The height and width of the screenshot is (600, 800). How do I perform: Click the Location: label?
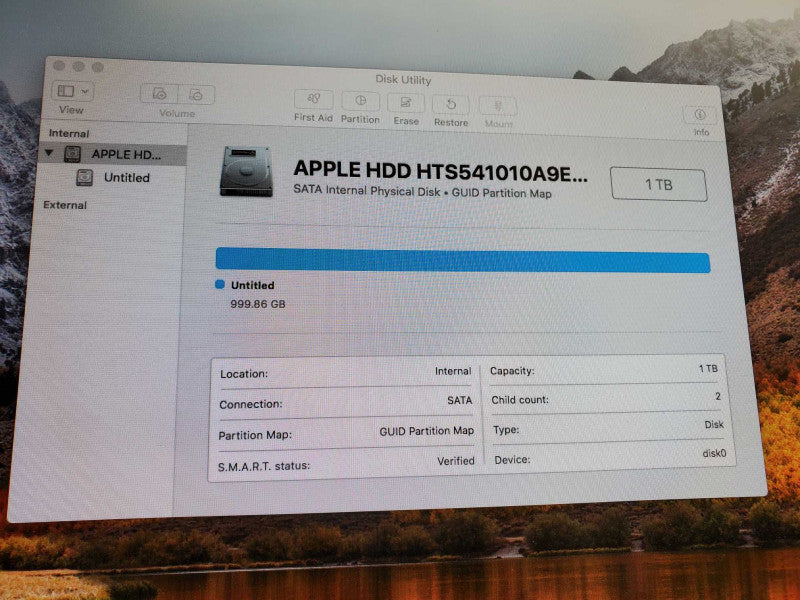coord(244,374)
